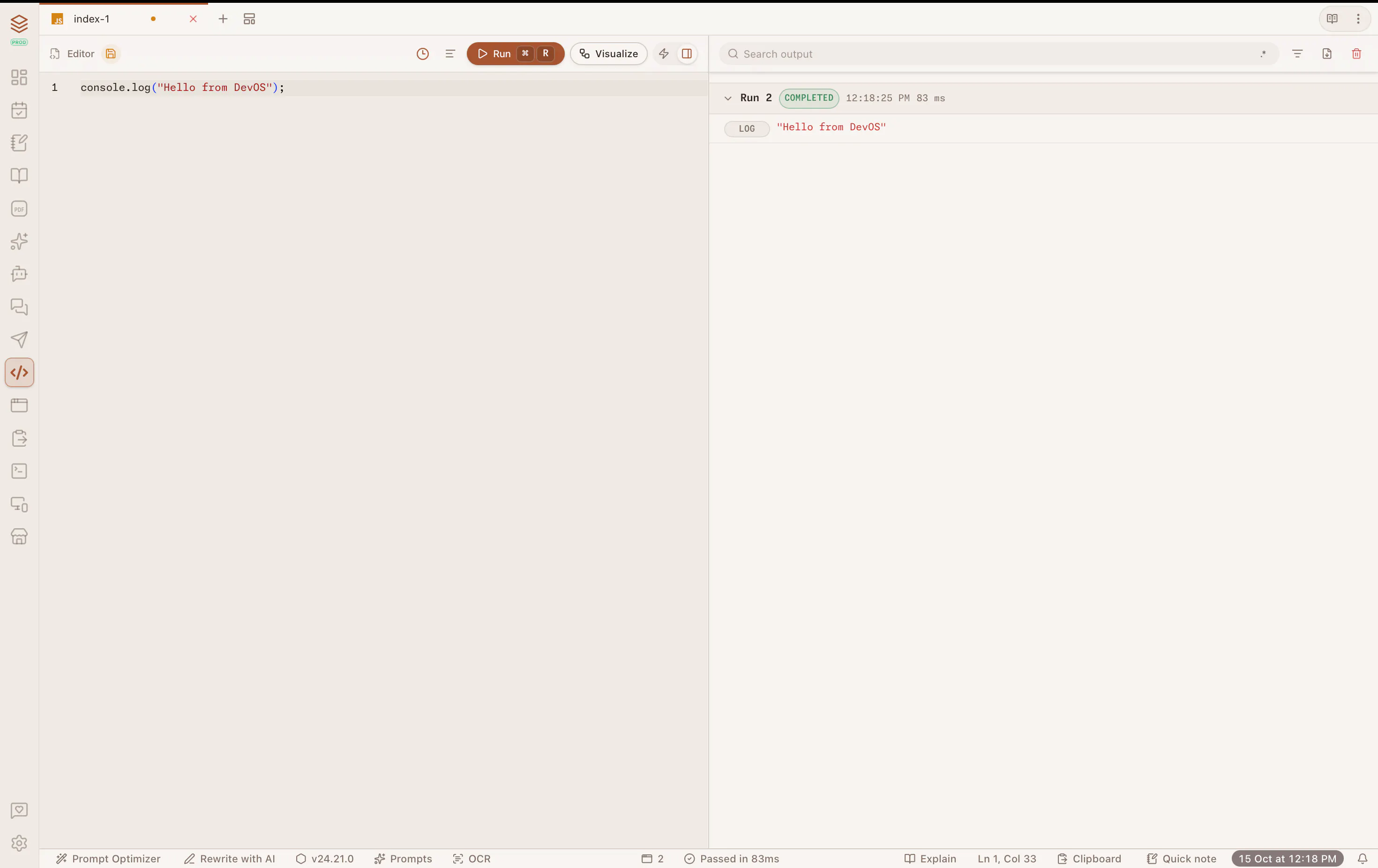
Task: Click Rewrite with AI
Action: (x=230, y=859)
